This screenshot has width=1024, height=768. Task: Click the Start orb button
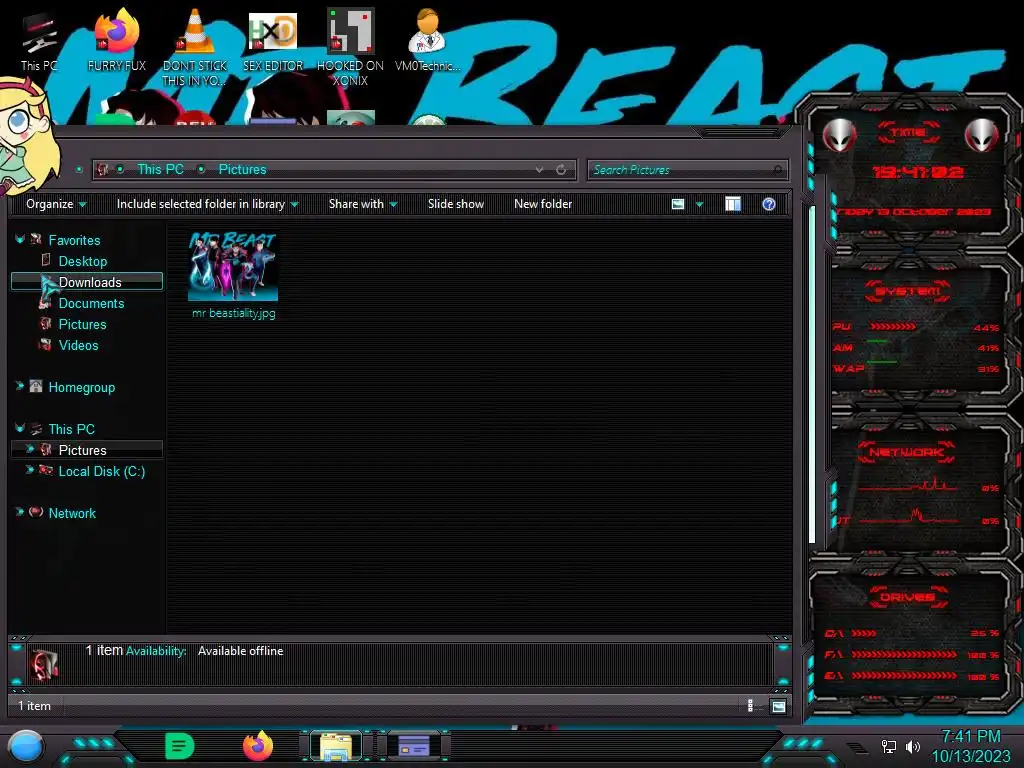[25, 746]
